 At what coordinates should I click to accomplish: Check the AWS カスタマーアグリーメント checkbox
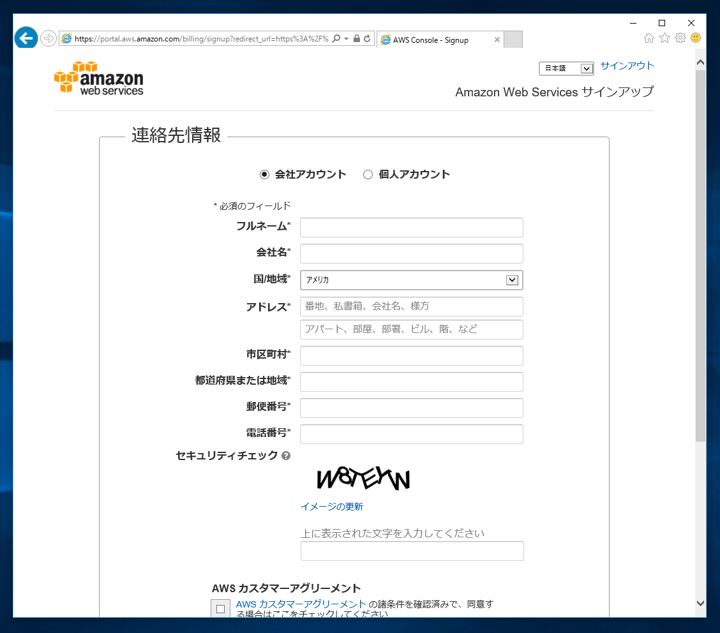coord(220,609)
